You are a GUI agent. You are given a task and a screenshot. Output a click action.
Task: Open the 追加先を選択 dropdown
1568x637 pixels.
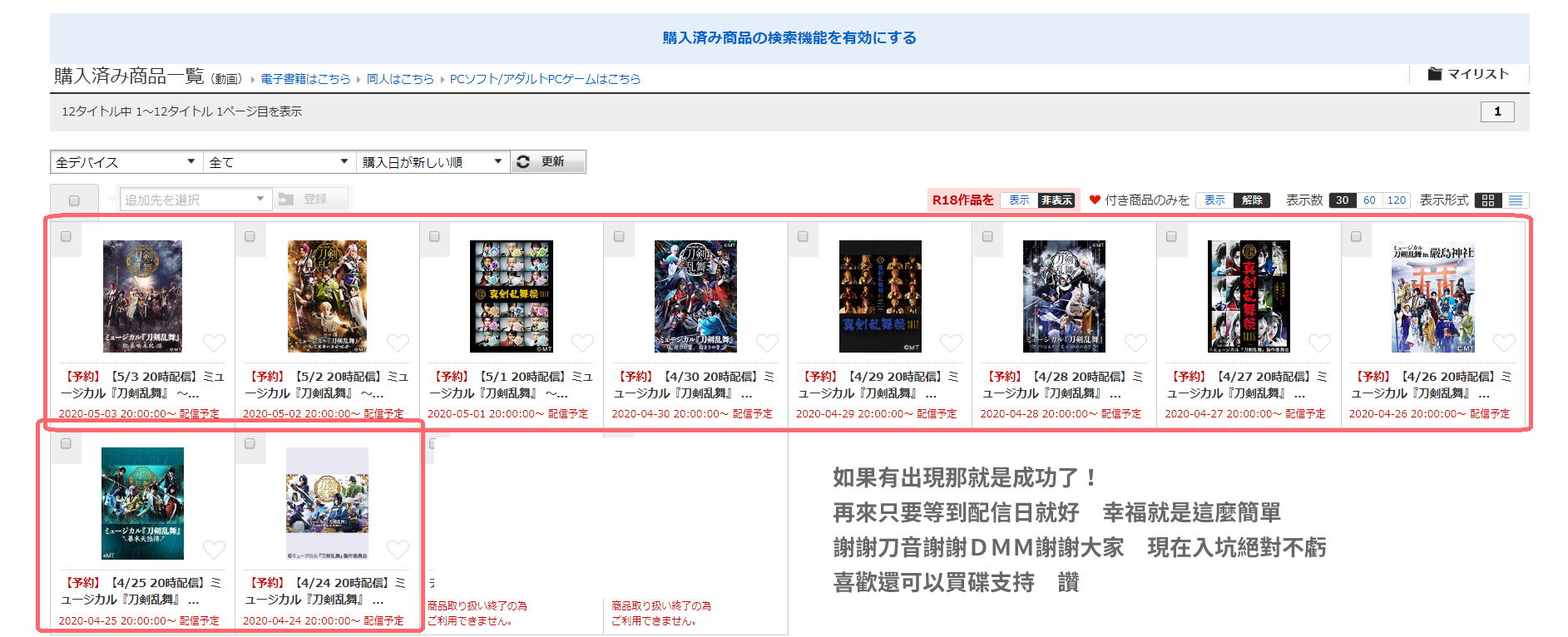pos(195,200)
